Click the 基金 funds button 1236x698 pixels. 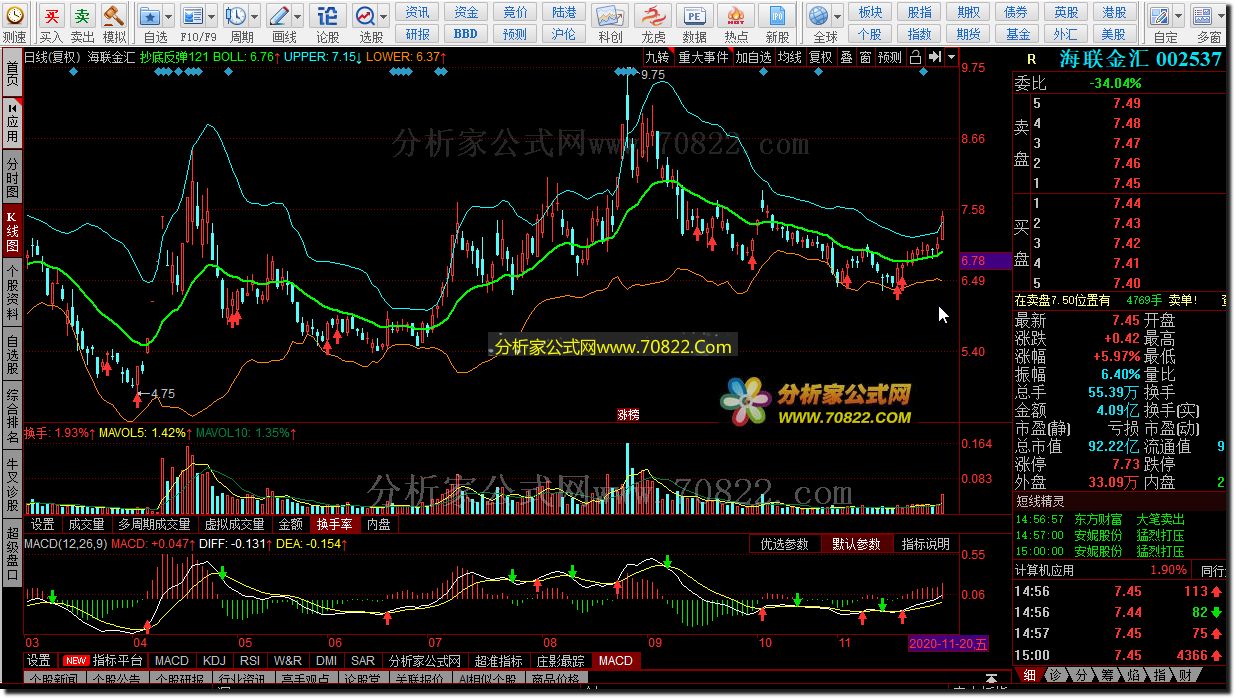[x=1018, y=33]
